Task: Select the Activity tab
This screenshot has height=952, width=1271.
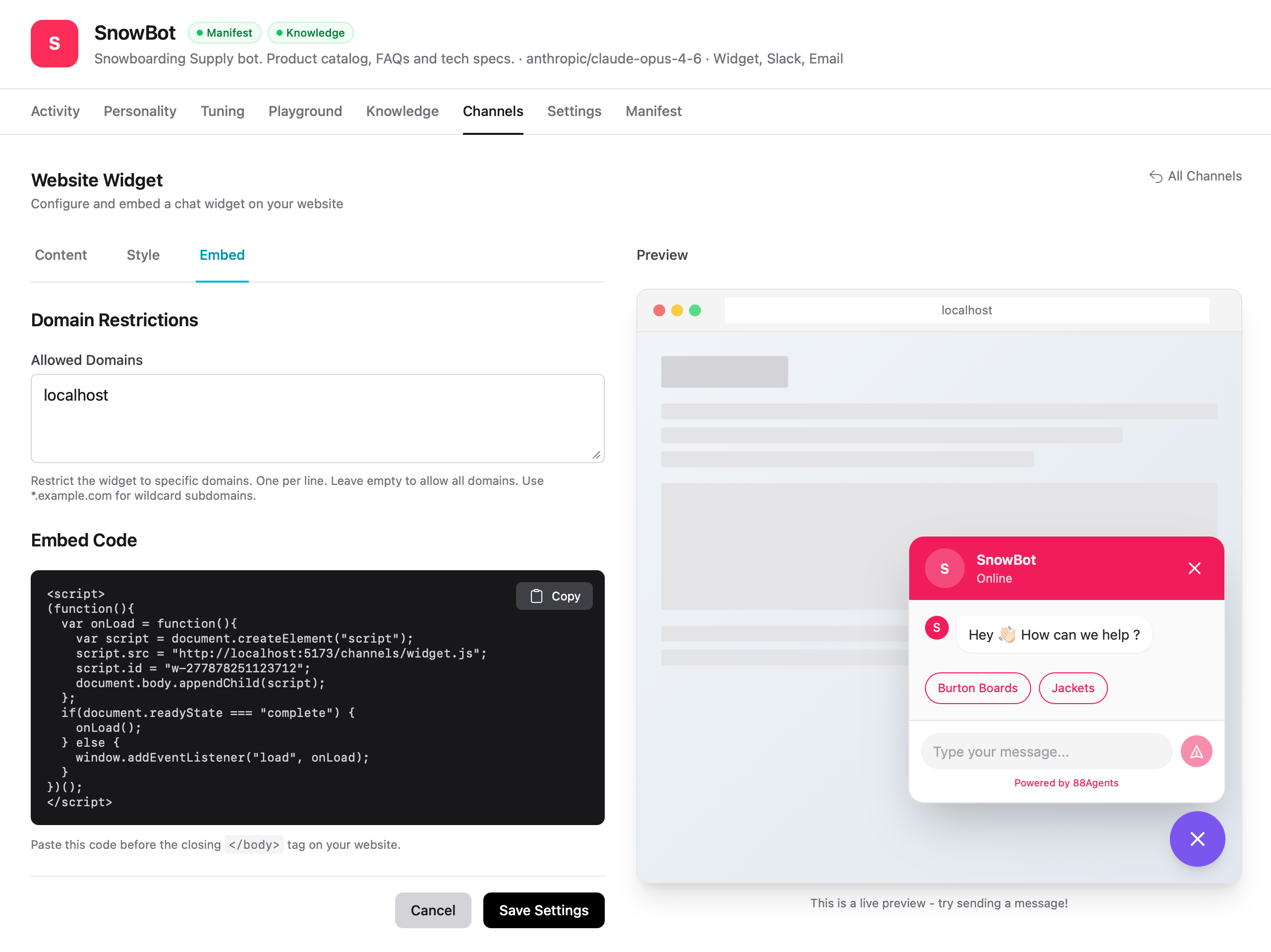Action: 55,111
